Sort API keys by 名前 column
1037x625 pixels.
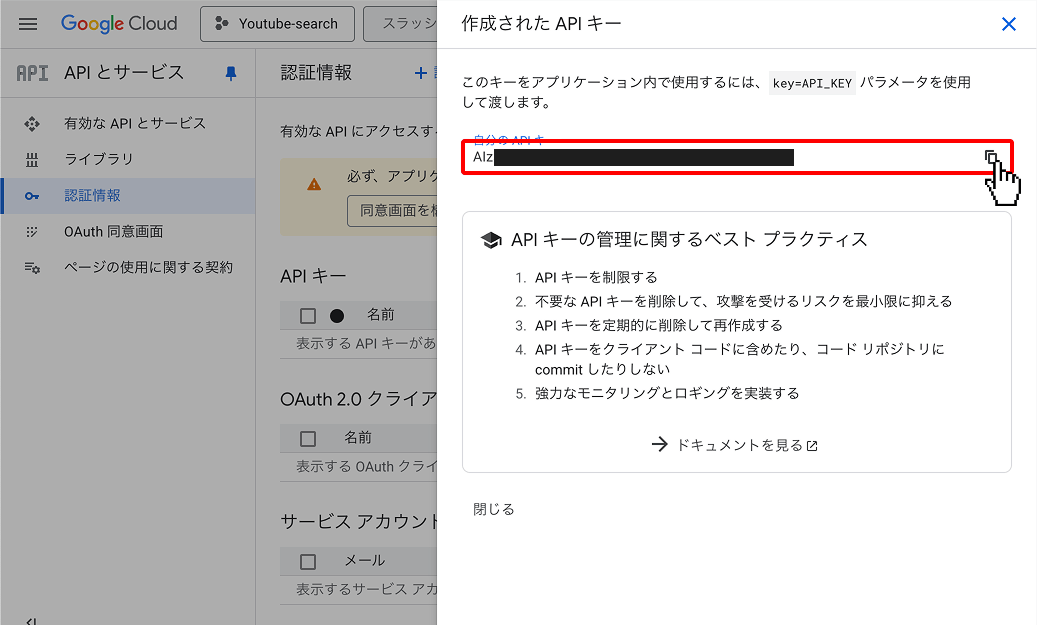380,315
